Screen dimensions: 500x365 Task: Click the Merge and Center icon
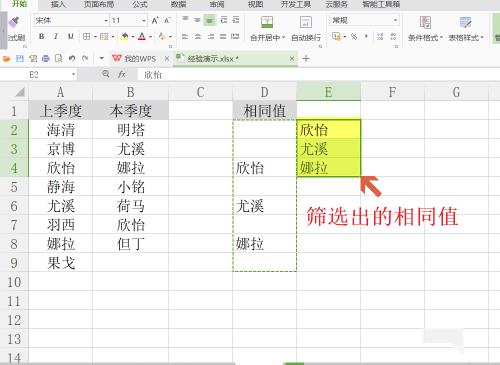tap(267, 22)
